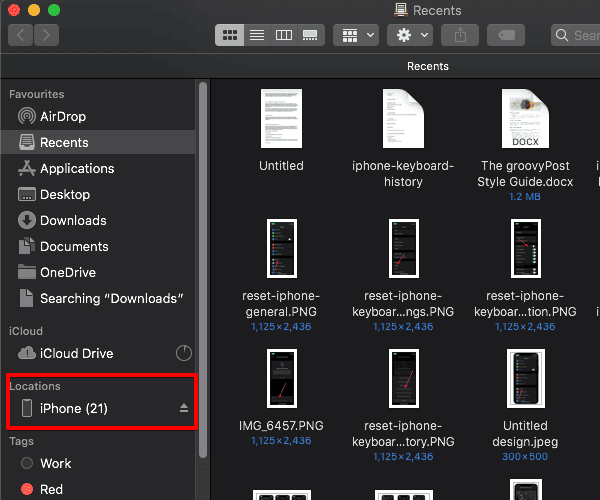
Task: Click in the Search field
Action: 578,35
